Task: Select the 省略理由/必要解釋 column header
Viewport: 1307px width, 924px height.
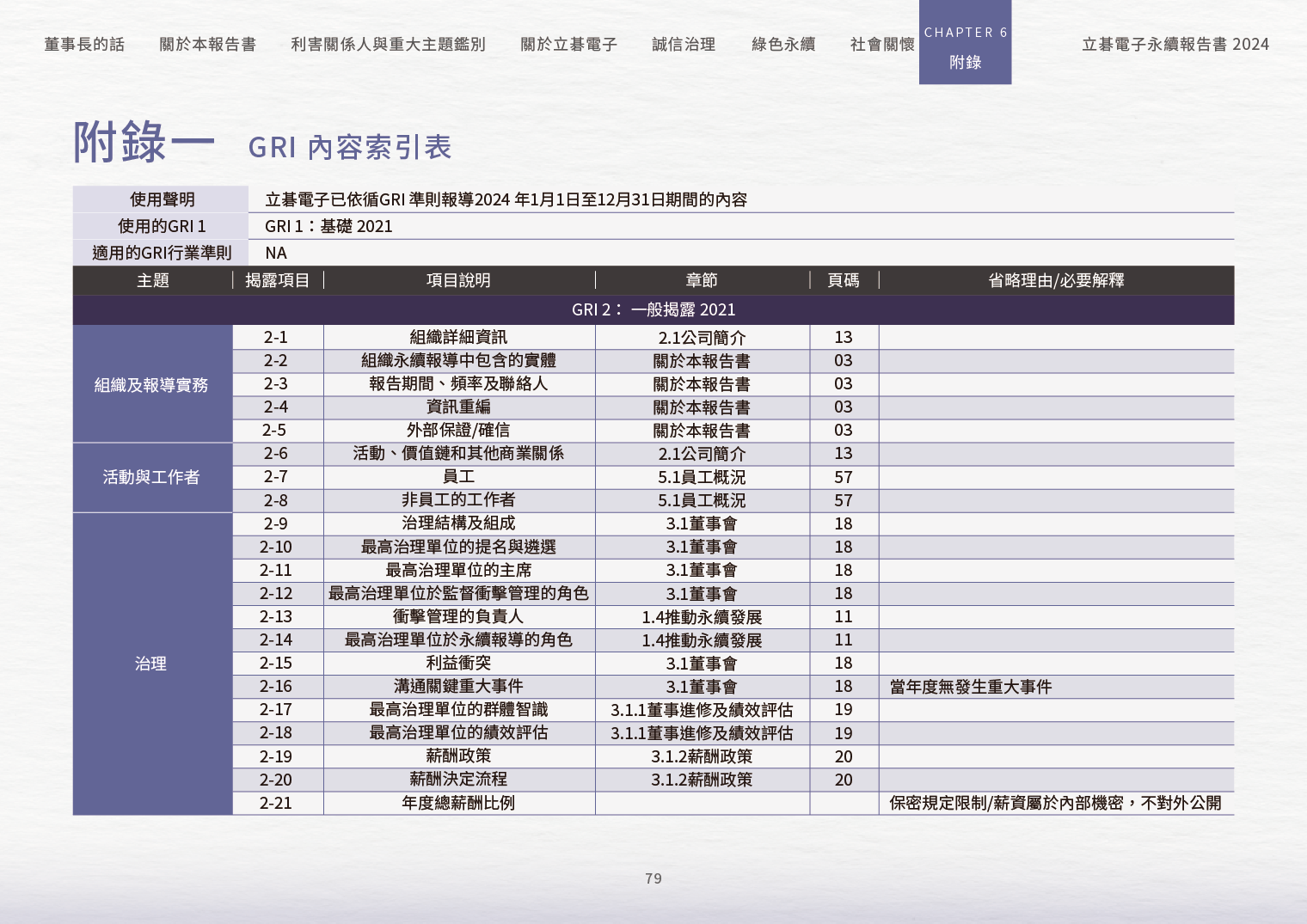Action: (x=1056, y=280)
